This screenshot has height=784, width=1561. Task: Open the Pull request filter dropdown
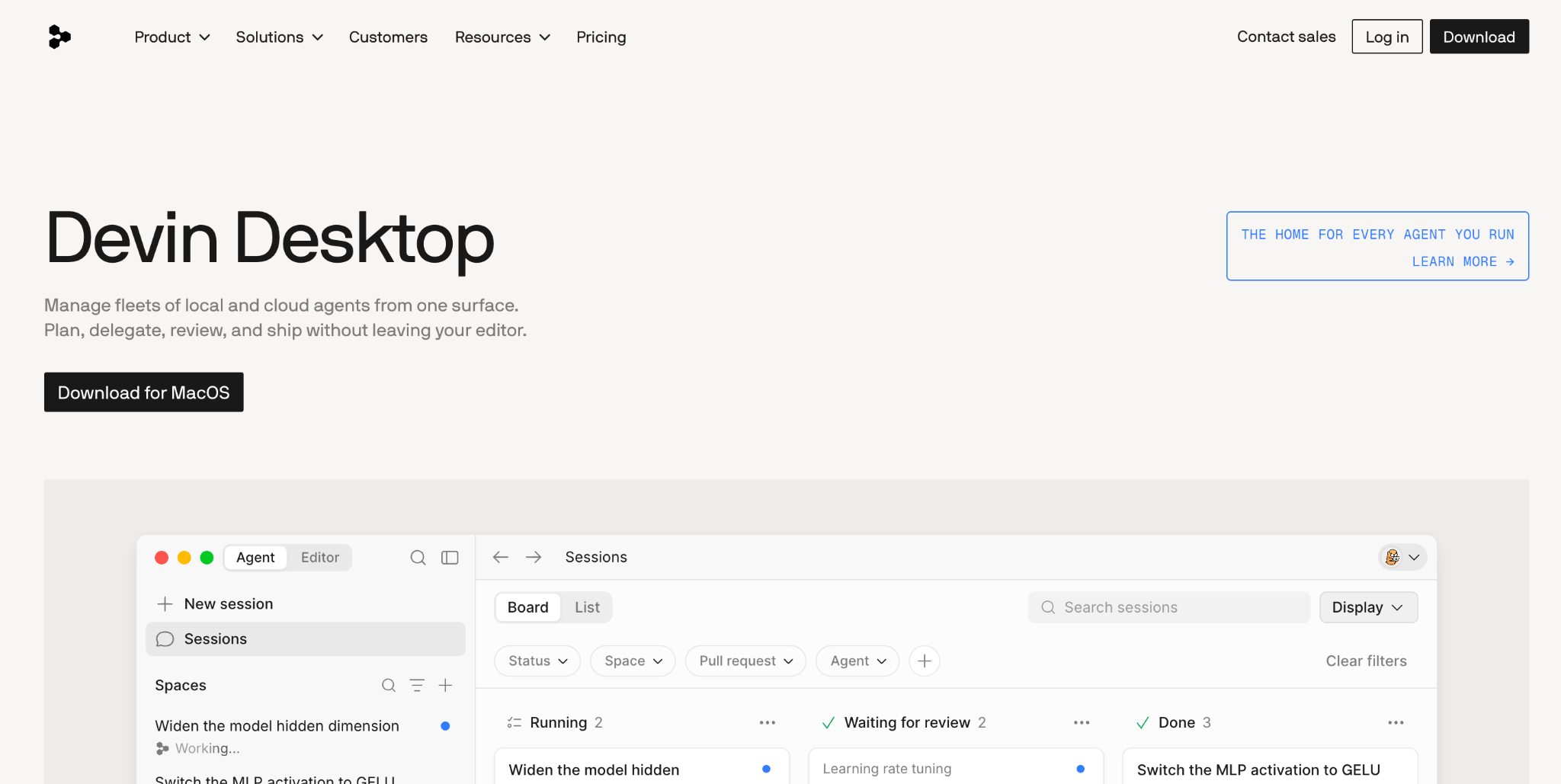pos(745,661)
